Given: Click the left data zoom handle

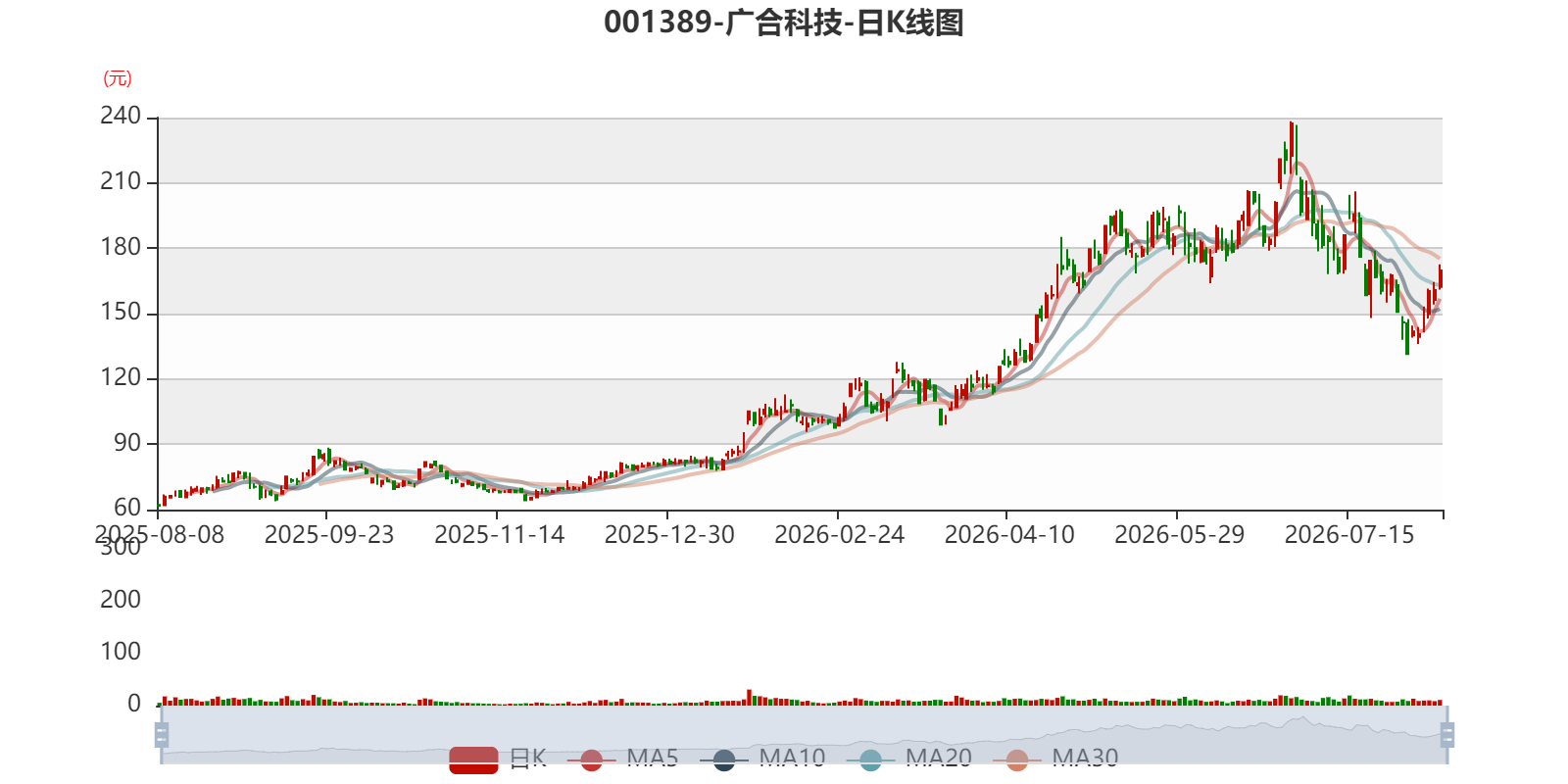Looking at the screenshot, I should 162,735.
